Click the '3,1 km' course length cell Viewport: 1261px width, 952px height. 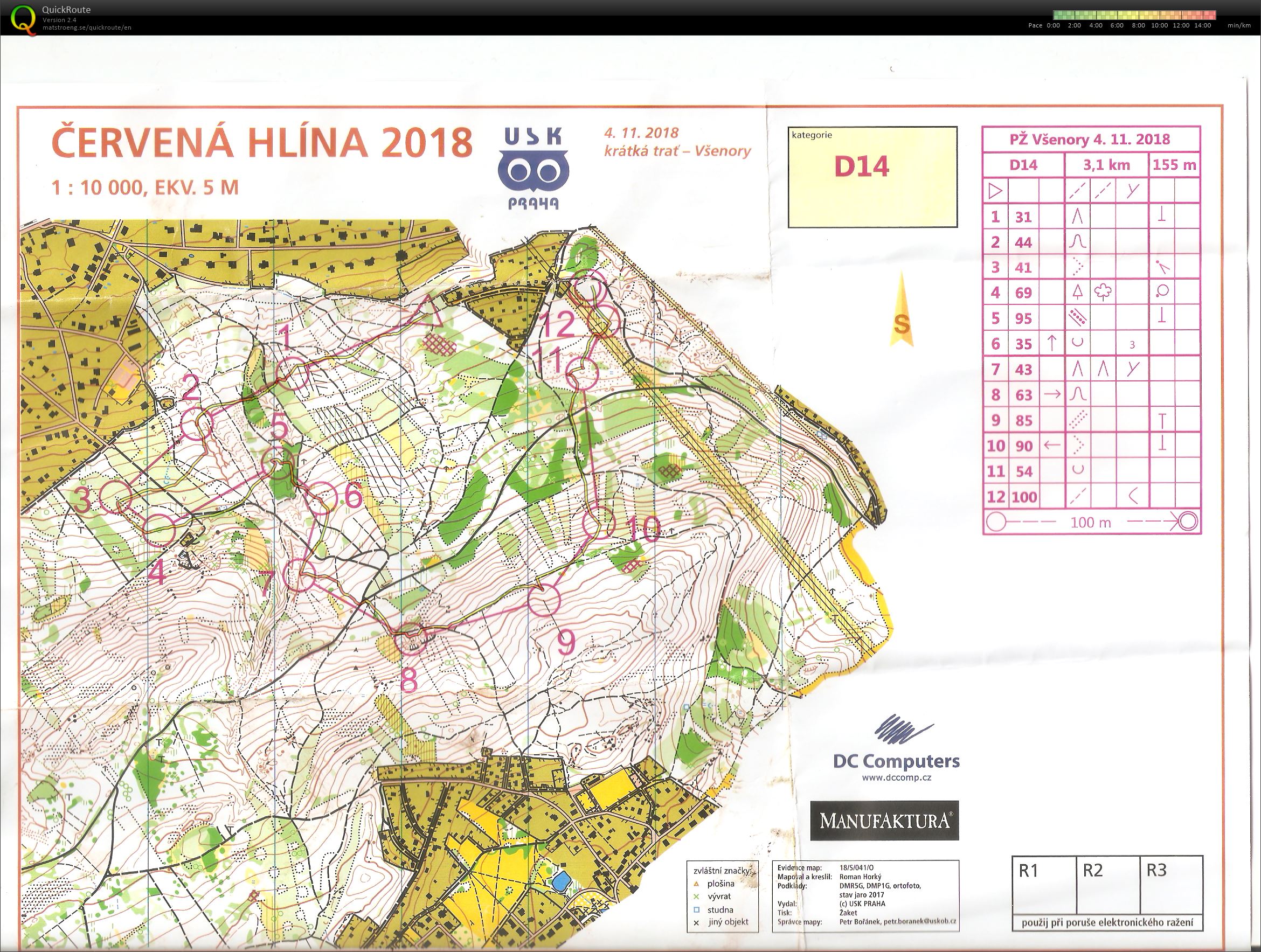click(x=1106, y=165)
